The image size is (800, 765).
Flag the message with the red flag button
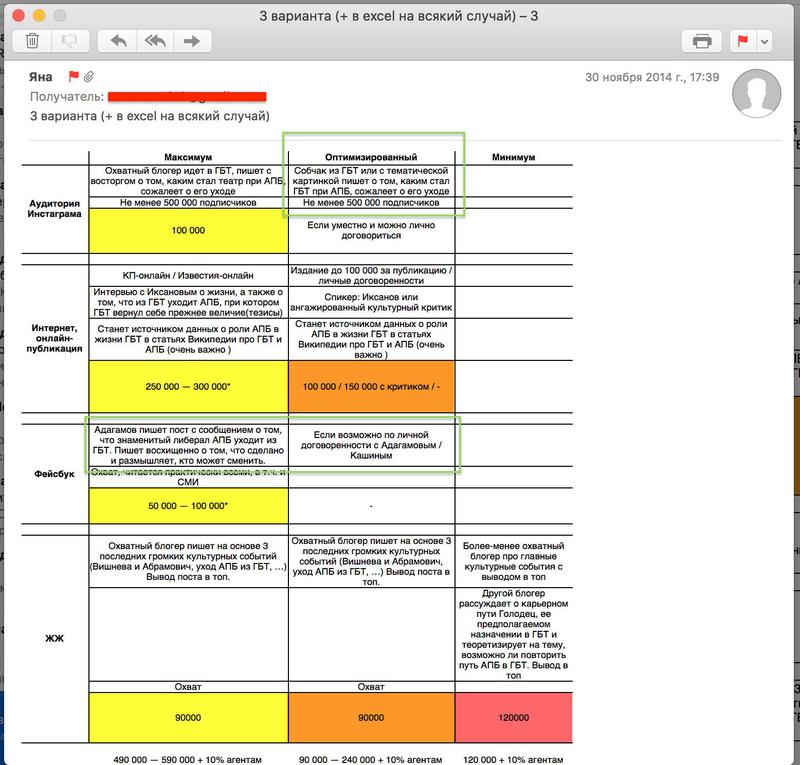(x=743, y=41)
